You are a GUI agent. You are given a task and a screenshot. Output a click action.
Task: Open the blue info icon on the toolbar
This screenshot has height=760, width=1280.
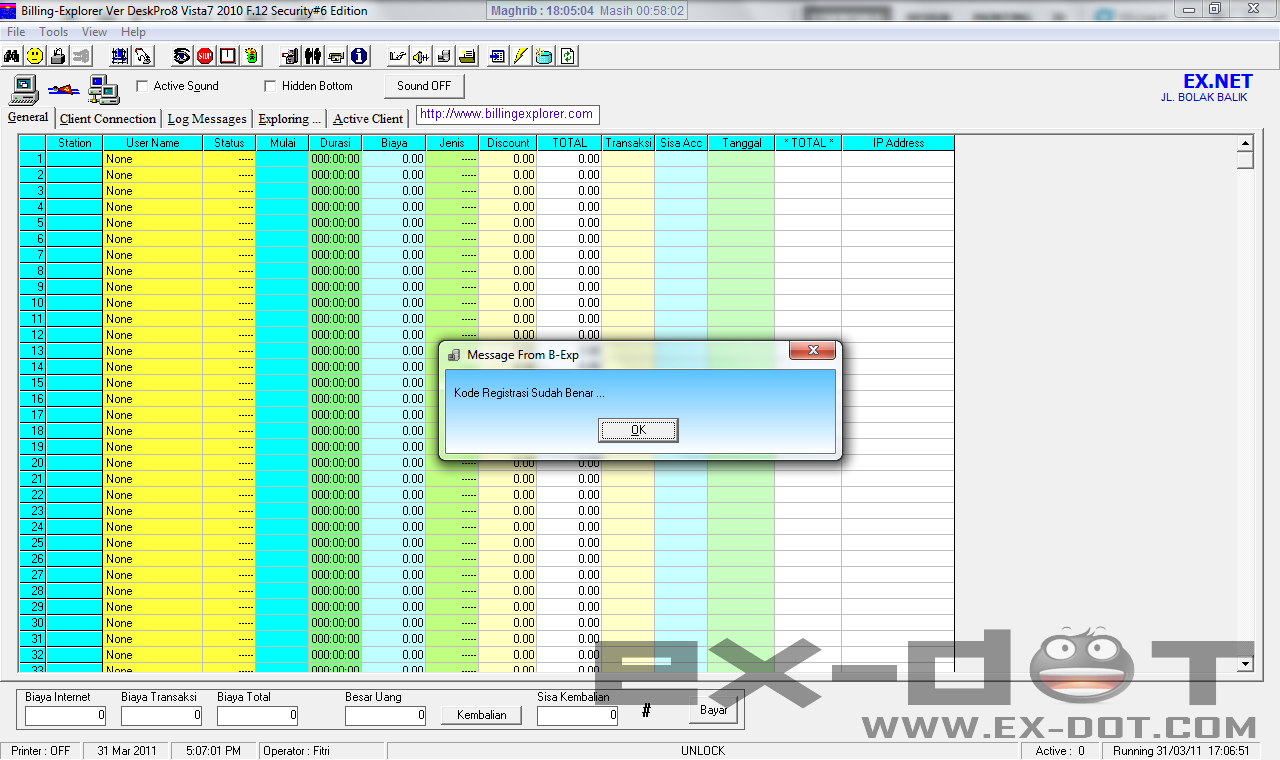point(357,55)
